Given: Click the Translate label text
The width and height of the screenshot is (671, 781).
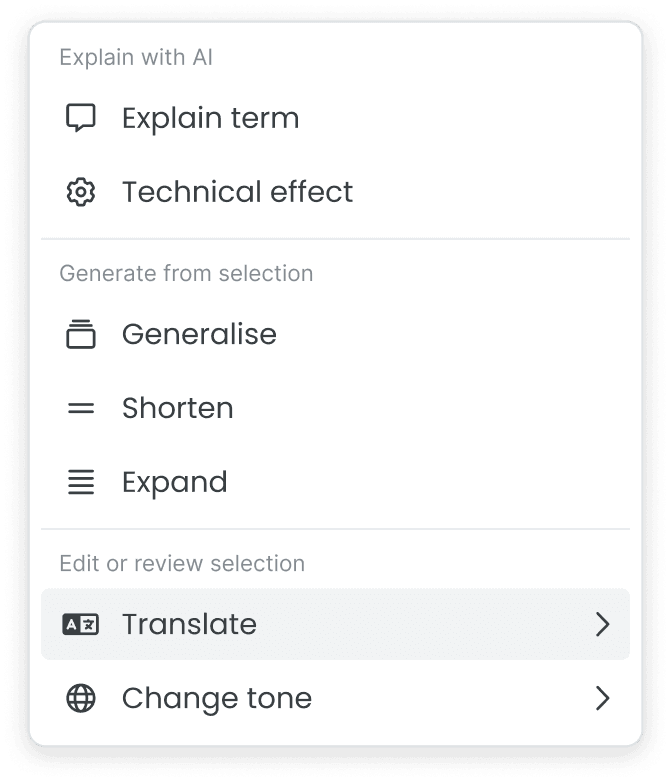Looking at the screenshot, I should 189,624.
